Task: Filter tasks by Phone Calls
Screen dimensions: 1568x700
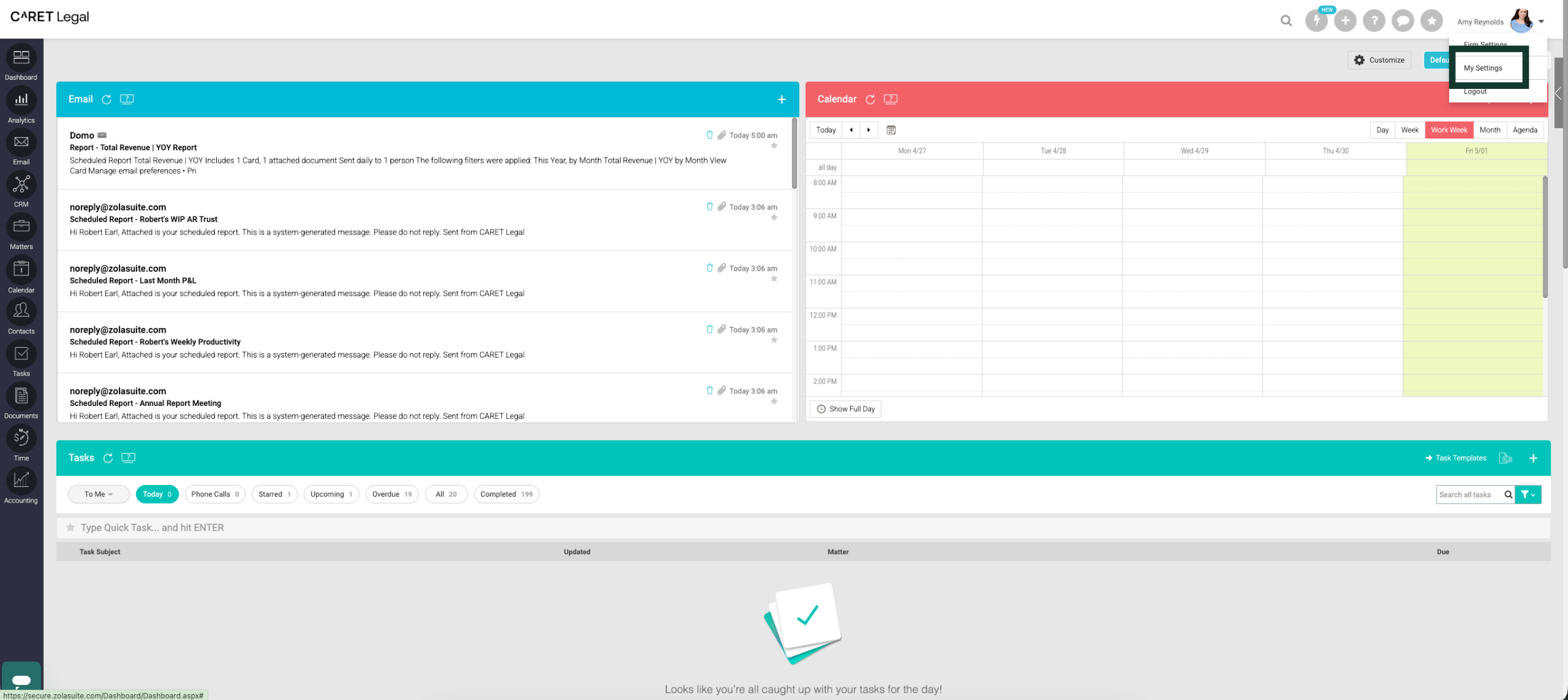Action: point(215,494)
